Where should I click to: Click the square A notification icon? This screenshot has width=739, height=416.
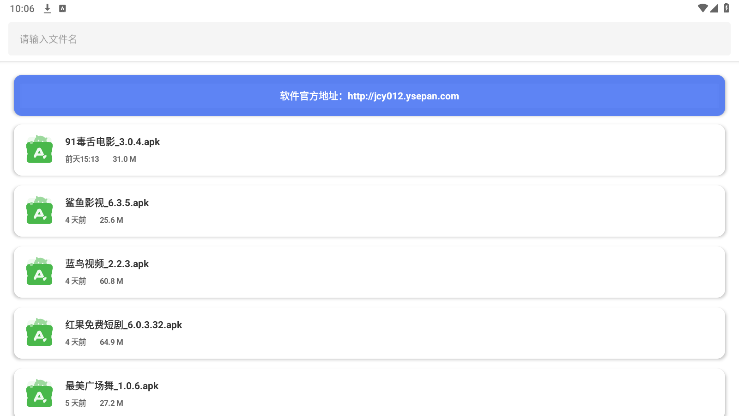(63, 8)
